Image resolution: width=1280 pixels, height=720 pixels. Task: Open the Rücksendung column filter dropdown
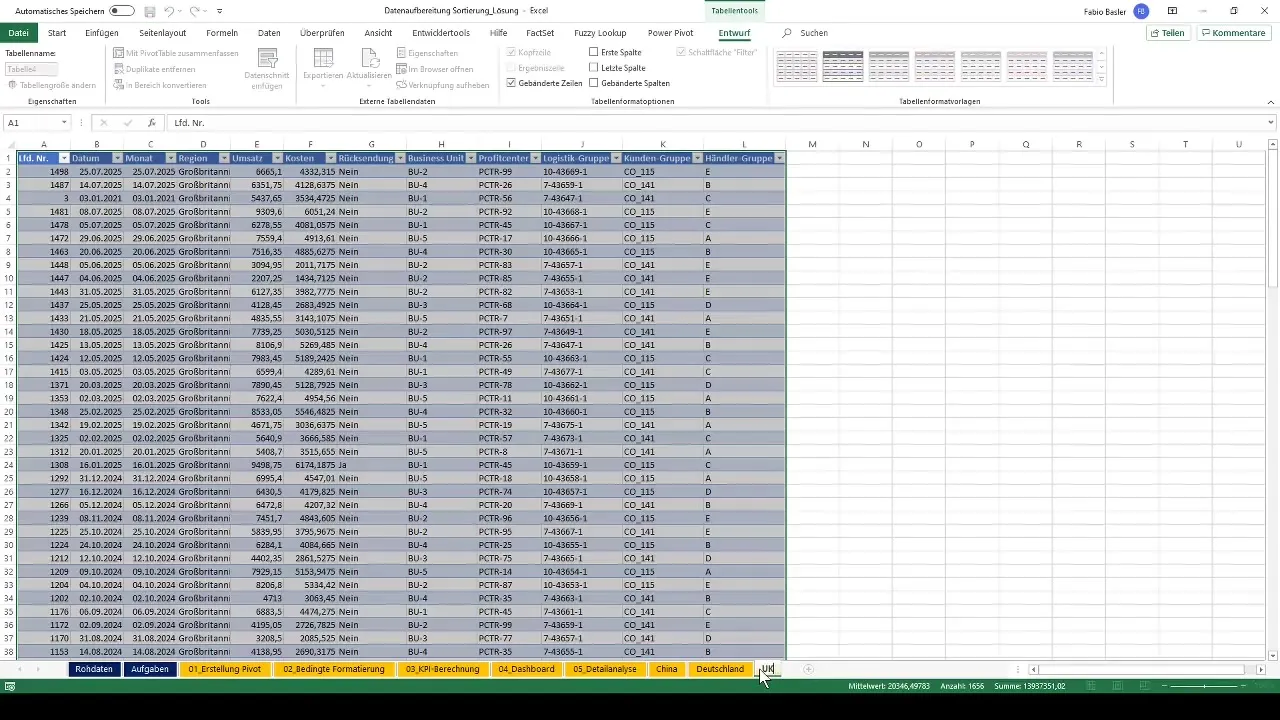pyautogui.click(x=399, y=158)
